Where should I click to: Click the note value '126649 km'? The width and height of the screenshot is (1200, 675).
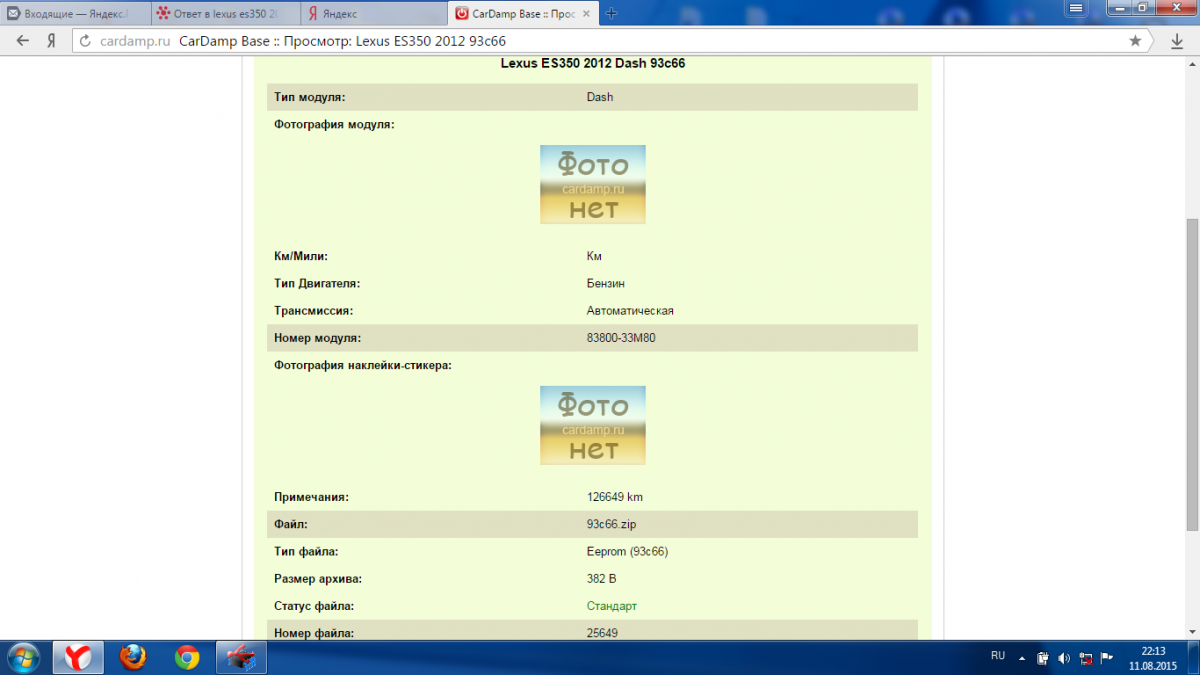pos(615,497)
